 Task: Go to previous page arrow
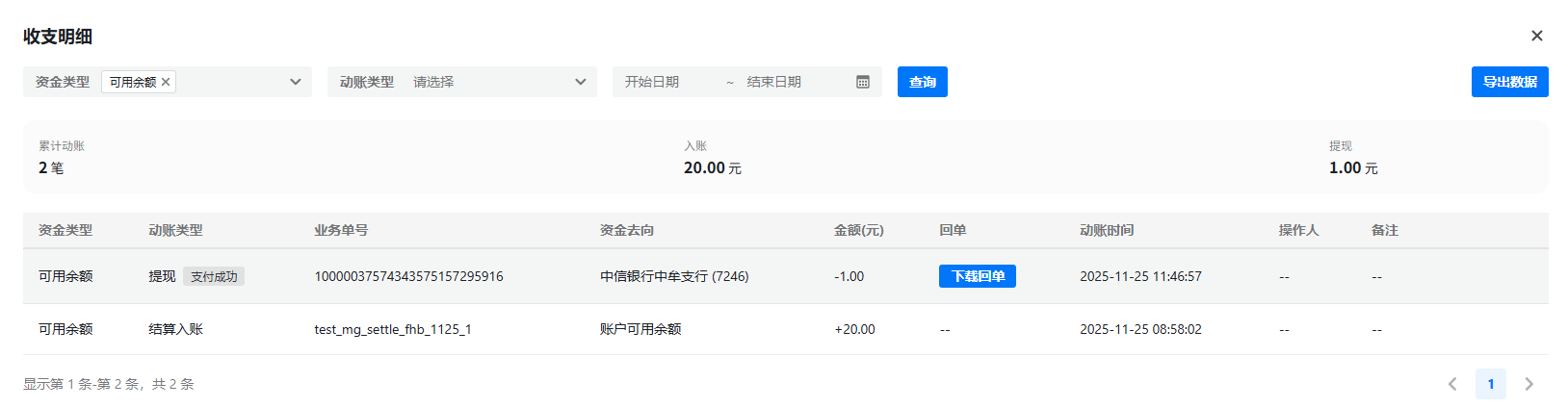click(1452, 384)
